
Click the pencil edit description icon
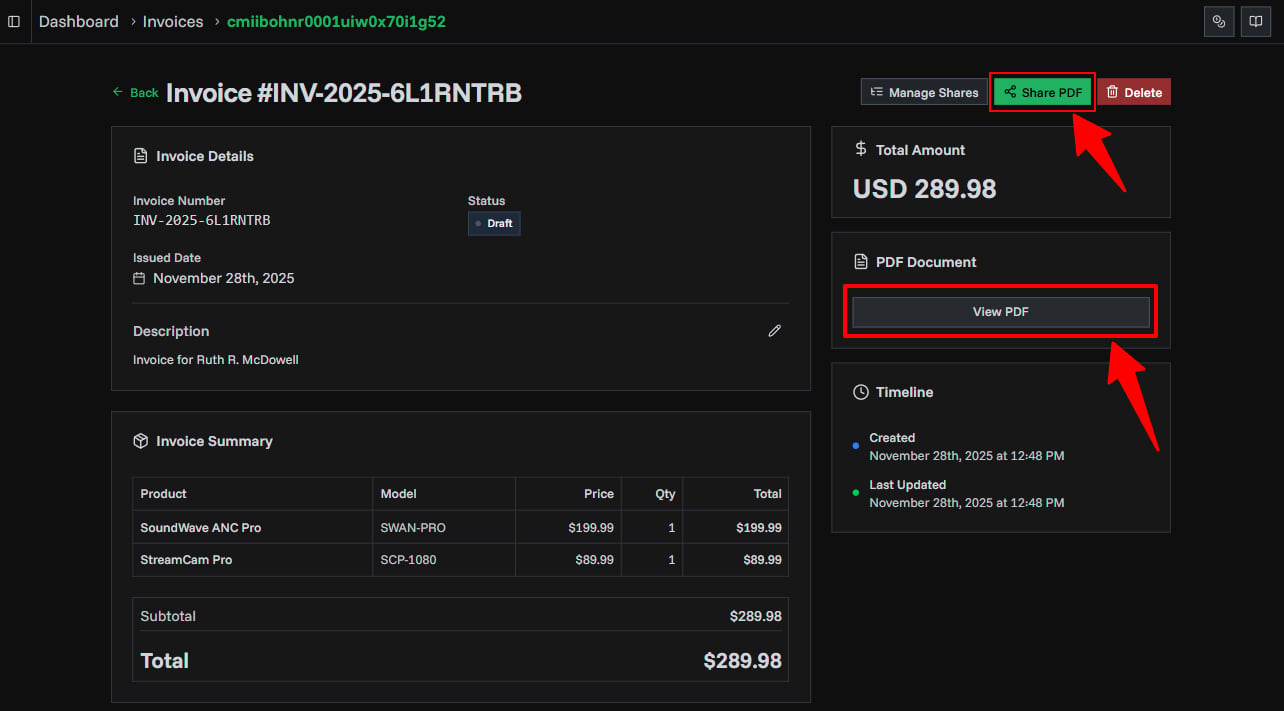click(774, 331)
